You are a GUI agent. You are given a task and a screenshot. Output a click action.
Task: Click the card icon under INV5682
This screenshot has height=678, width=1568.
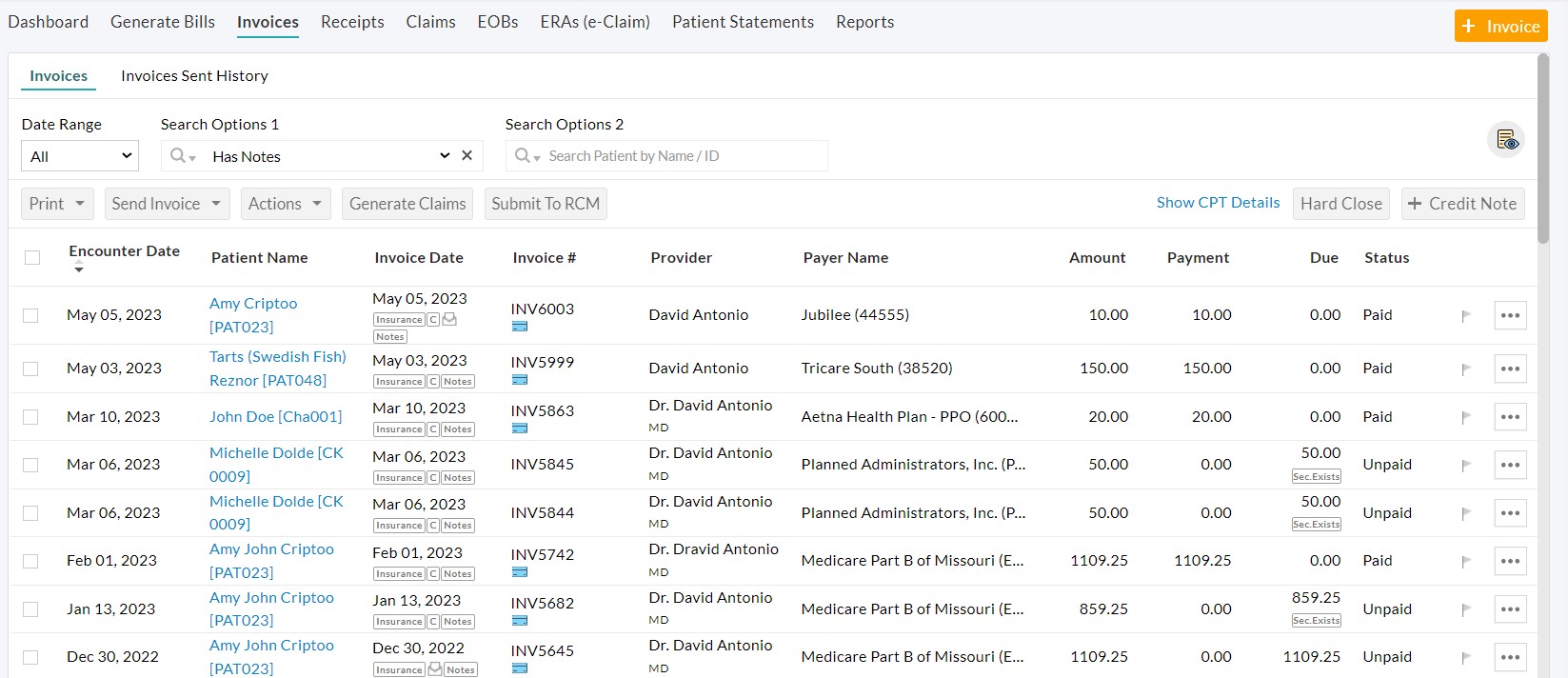click(x=520, y=621)
